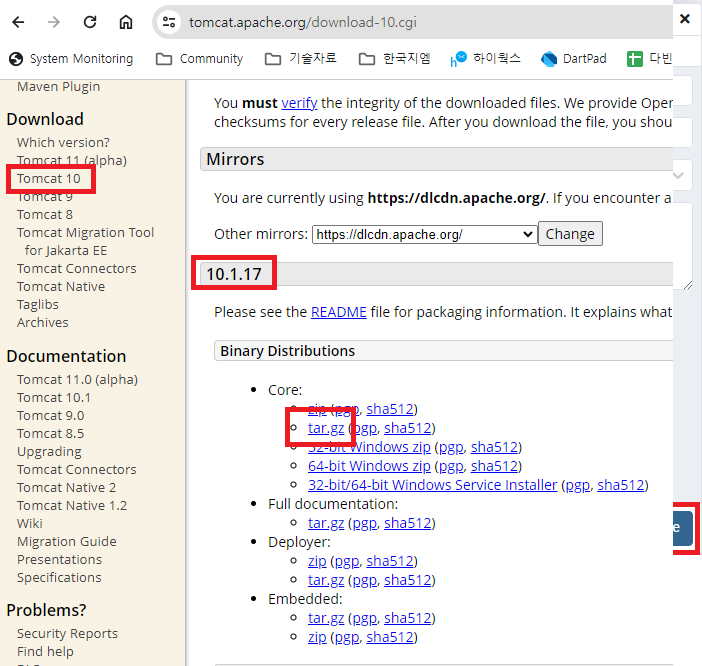
Task: Open Tomcat Native 1.2 documentation
Action: pos(72,505)
